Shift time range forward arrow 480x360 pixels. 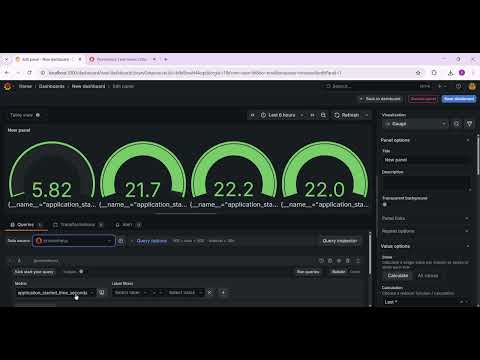point(312,115)
